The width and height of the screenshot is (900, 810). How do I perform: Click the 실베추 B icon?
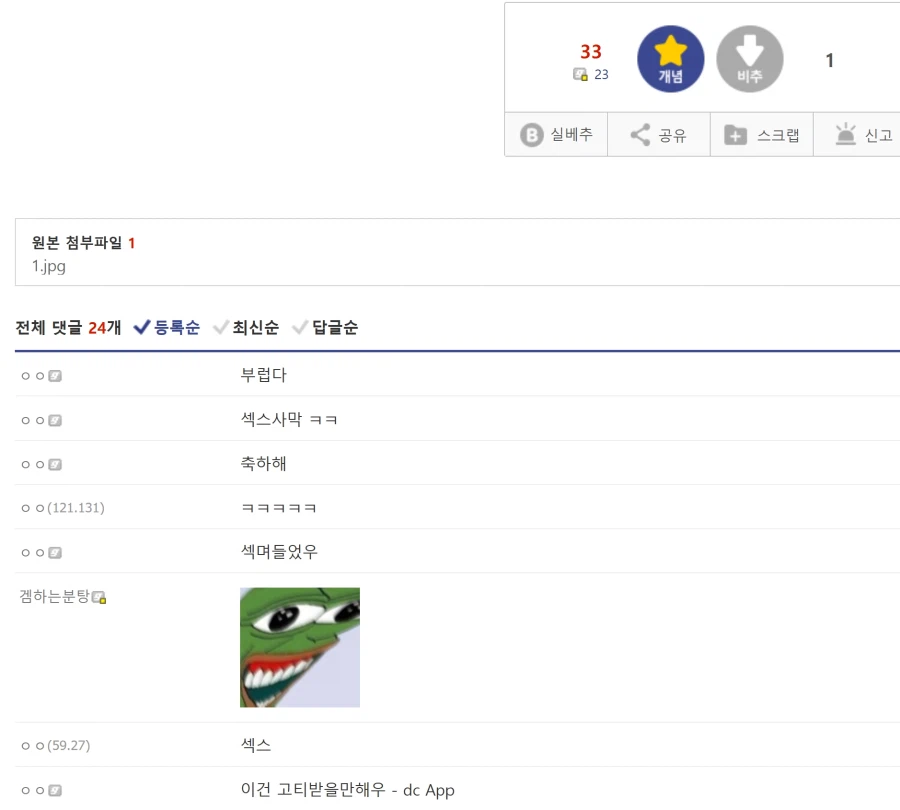556,134
